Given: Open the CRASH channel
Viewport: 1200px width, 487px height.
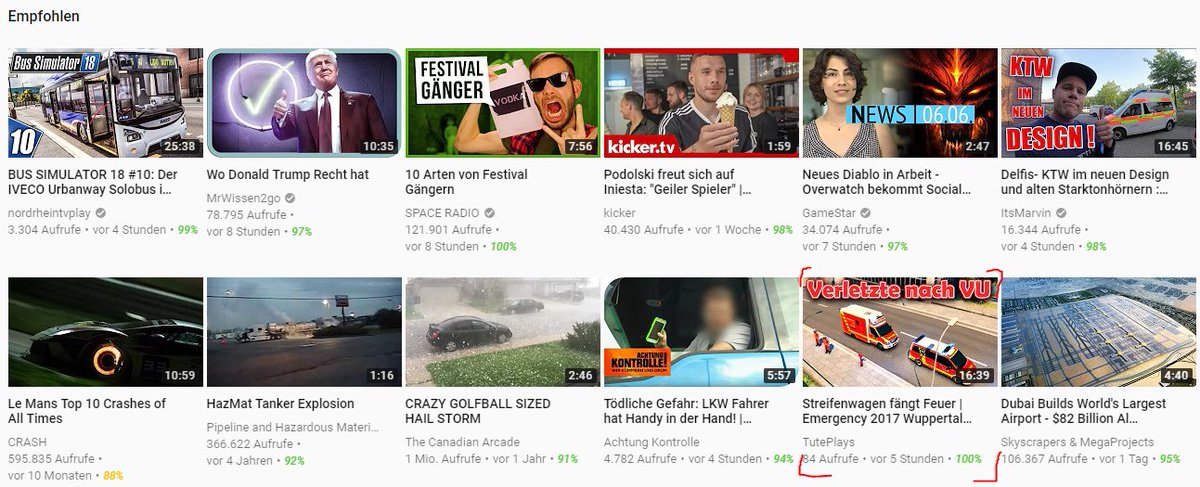Looking at the screenshot, I should click(x=27, y=442).
